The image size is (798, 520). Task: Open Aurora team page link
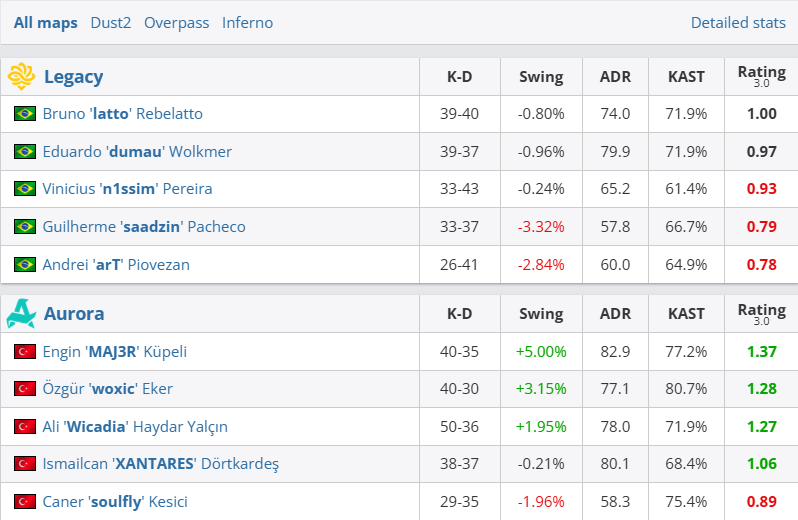[x=74, y=314]
